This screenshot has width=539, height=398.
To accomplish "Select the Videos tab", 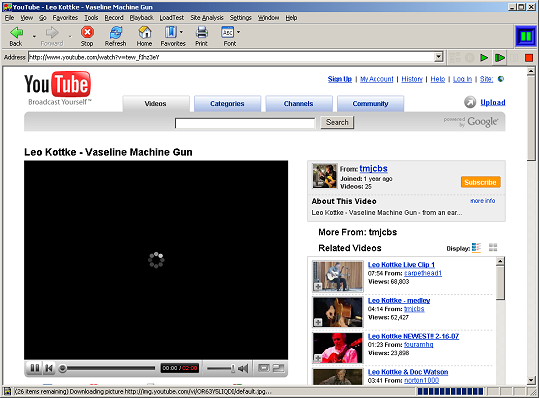I will (156, 103).
